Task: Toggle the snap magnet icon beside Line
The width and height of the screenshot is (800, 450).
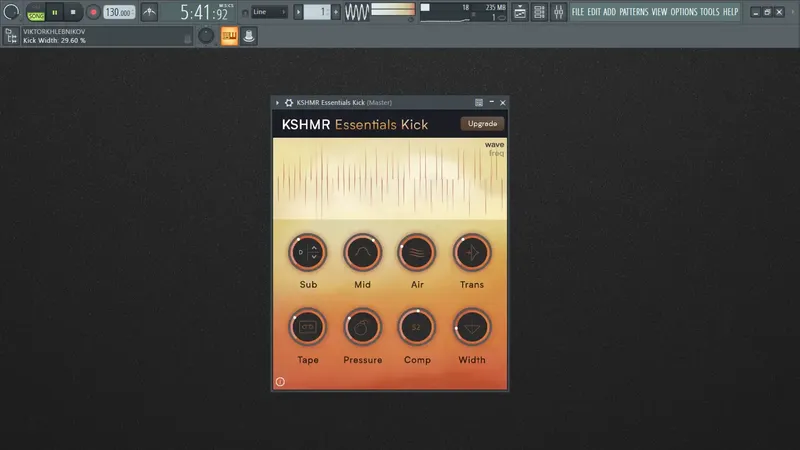Action: tap(245, 12)
